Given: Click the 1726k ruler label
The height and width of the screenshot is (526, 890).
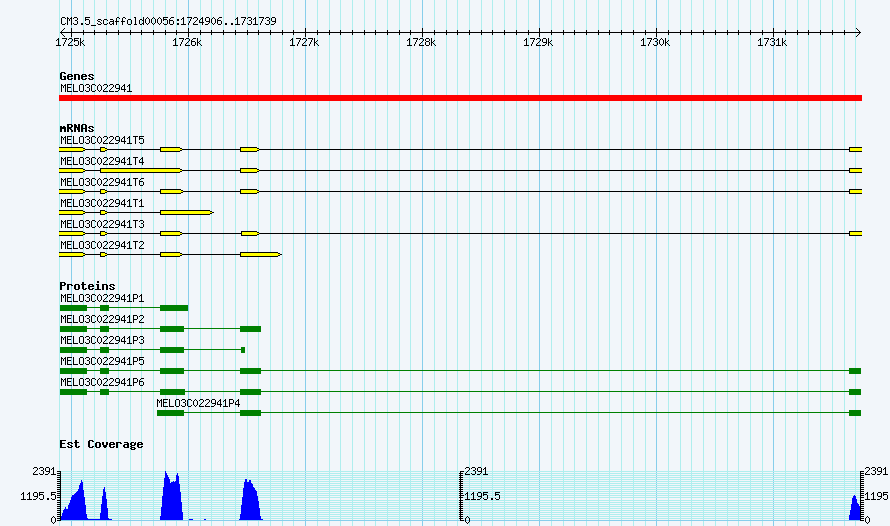Looking at the screenshot, I should 187,43.
